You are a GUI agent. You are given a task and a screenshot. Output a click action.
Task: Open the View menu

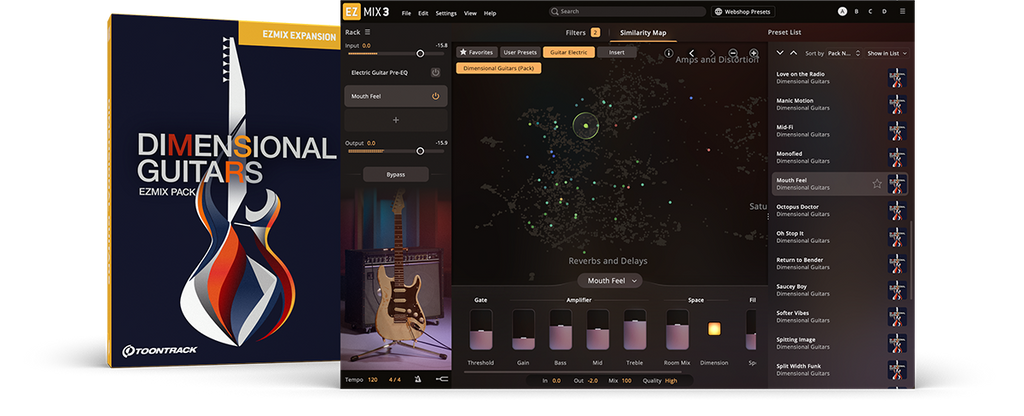point(470,13)
